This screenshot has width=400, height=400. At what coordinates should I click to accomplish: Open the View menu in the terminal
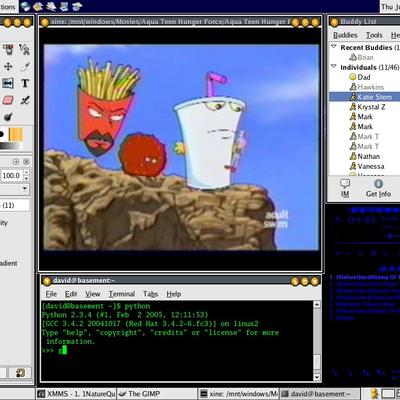93,294
